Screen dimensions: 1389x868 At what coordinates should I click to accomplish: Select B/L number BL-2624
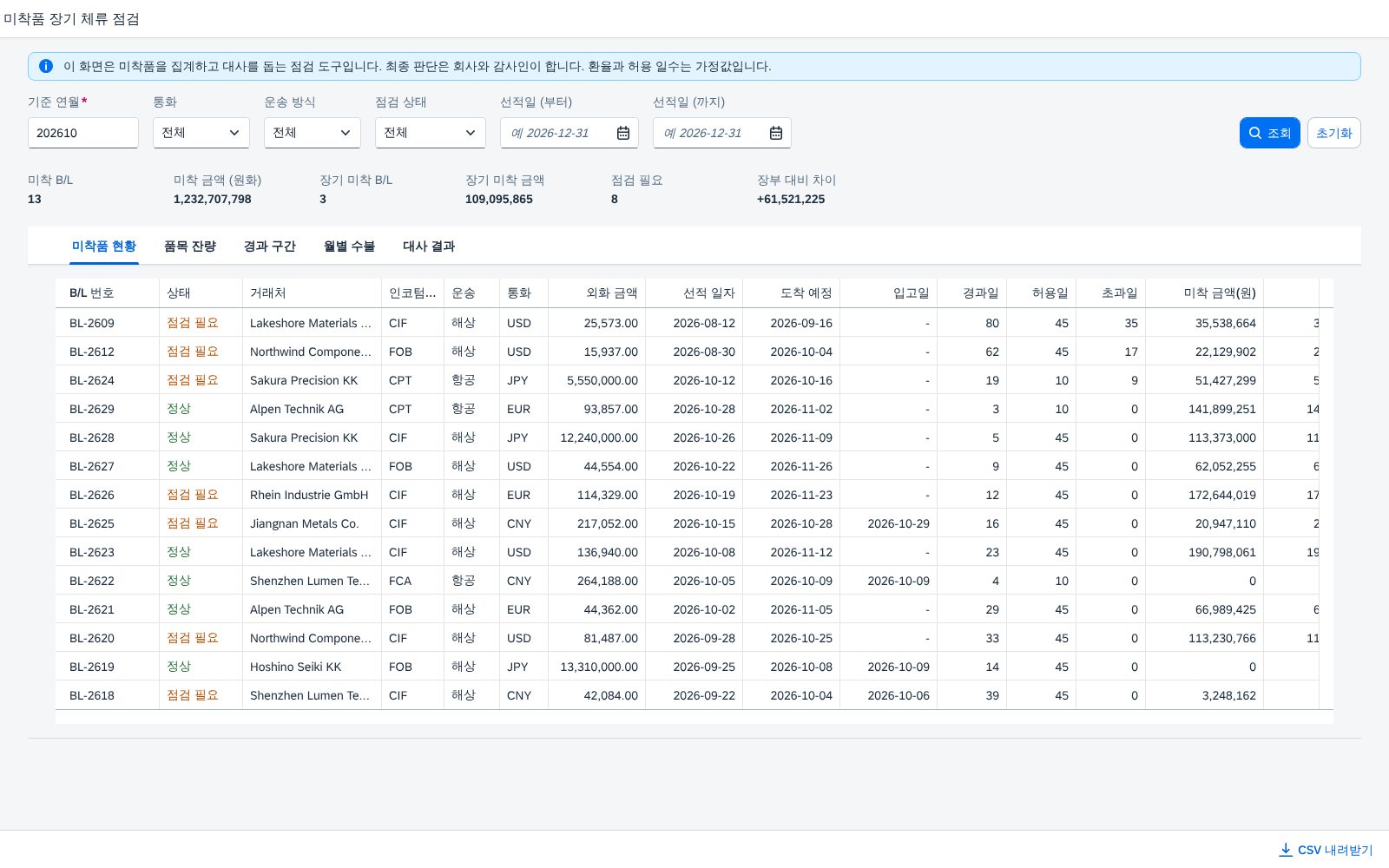click(x=92, y=380)
